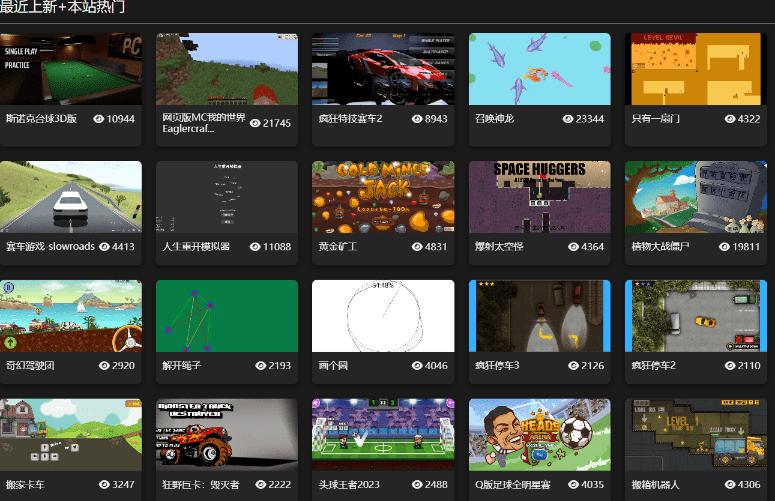The image size is (775, 501).
Task: Click the 只有一扇门 game title
Action: (x=656, y=118)
